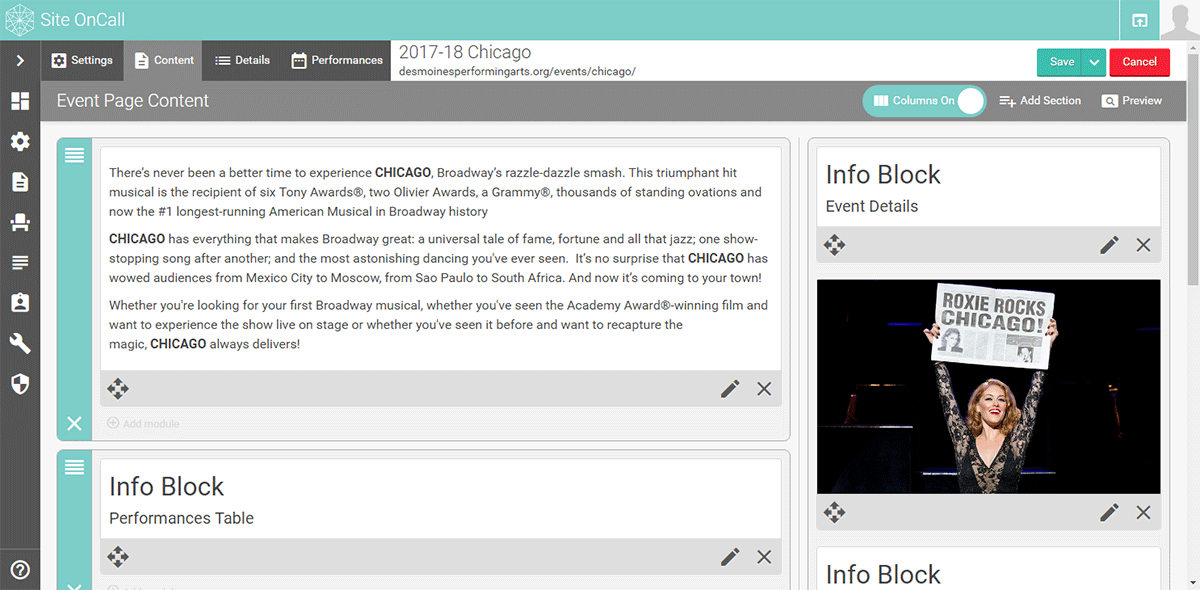Edit the CHICAGO text module with the pencil

click(x=730, y=389)
